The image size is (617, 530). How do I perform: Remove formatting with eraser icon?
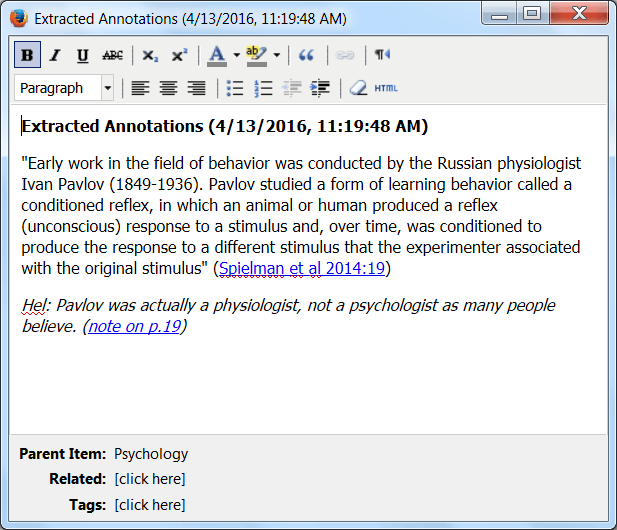coord(358,88)
